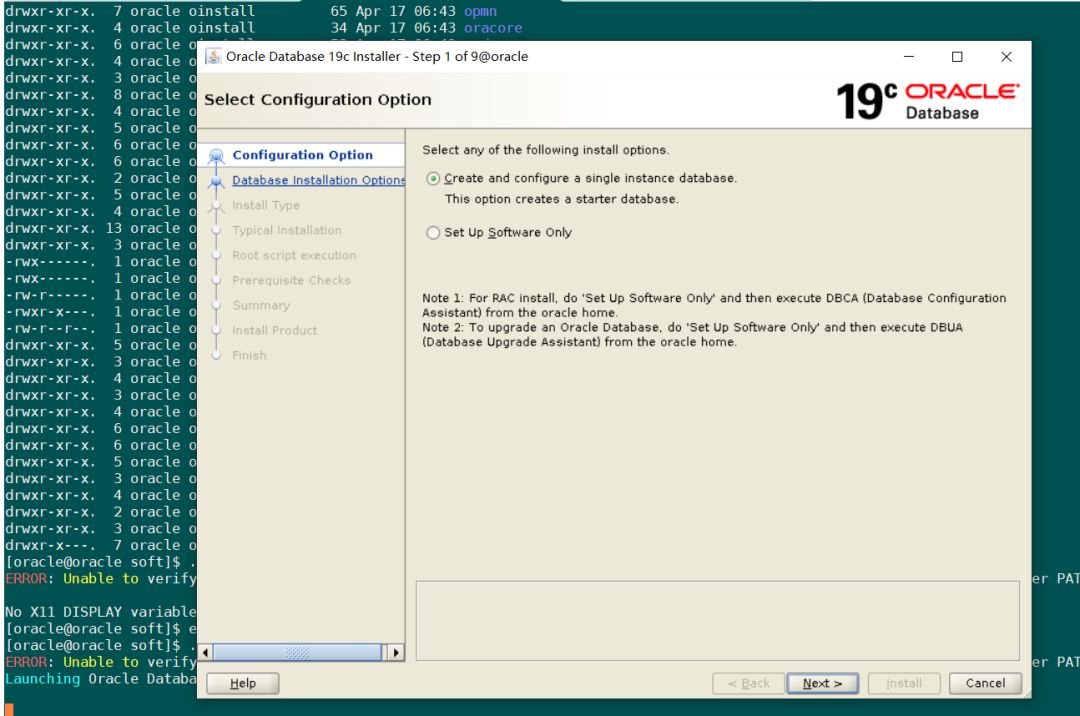Cancel the Oracle installer
The width and height of the screenshot is (1080, 716).
point(985,683)
